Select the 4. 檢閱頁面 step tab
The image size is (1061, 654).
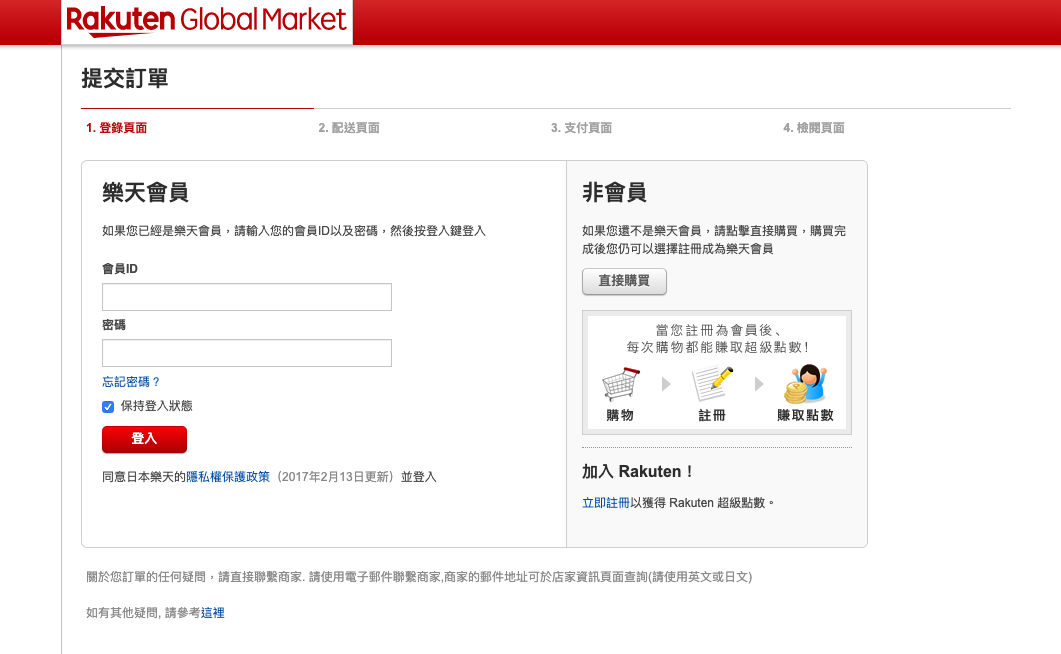(x=813, y=128)
